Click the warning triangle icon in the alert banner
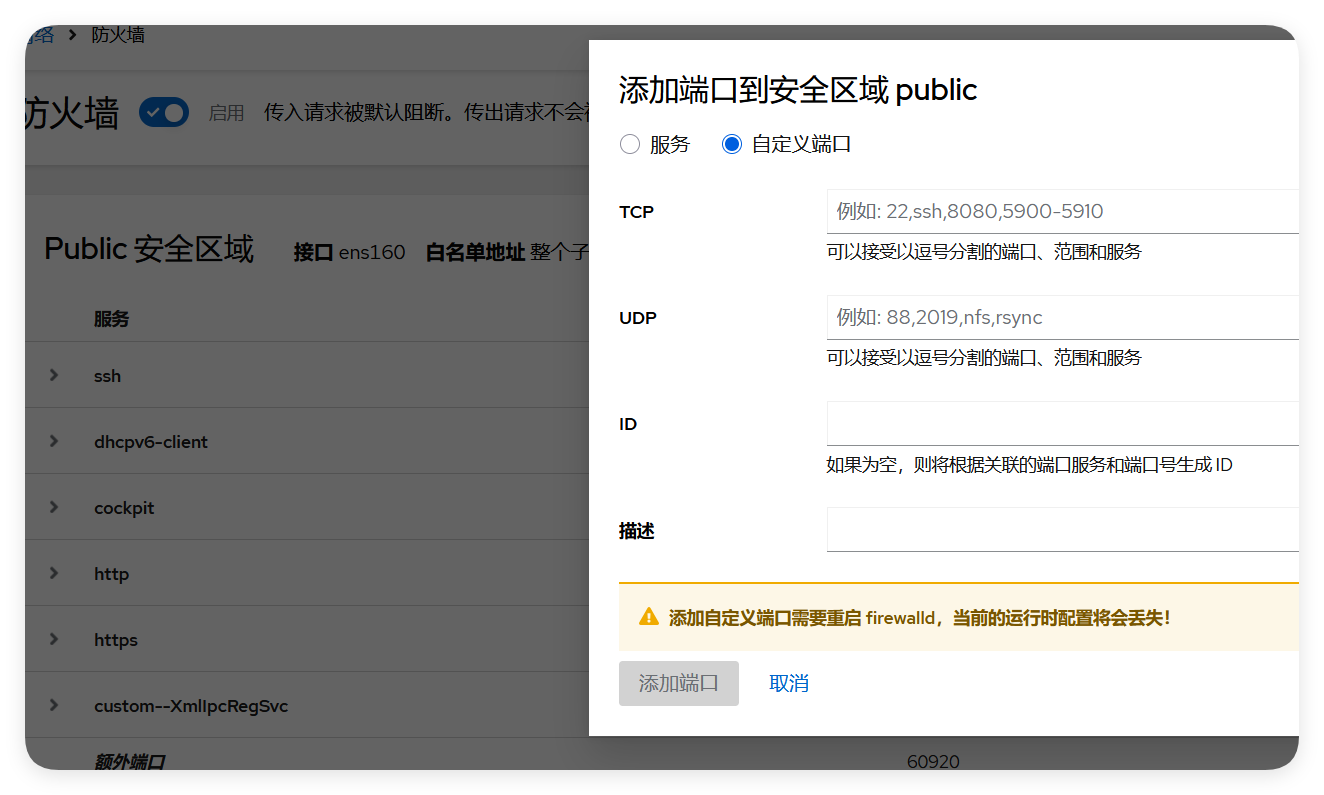Screen dimensions: 1324x795 point(647,617)
